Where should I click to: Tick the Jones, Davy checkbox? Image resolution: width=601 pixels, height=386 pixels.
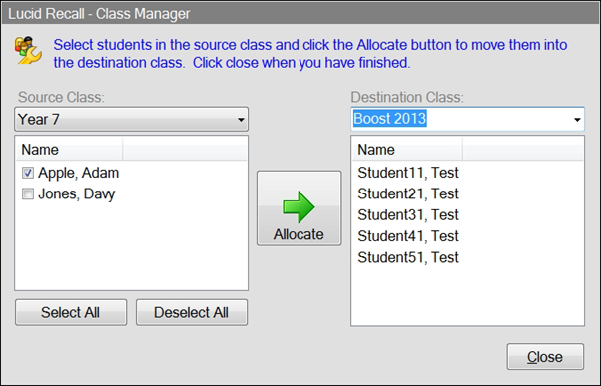pos(28,194)
